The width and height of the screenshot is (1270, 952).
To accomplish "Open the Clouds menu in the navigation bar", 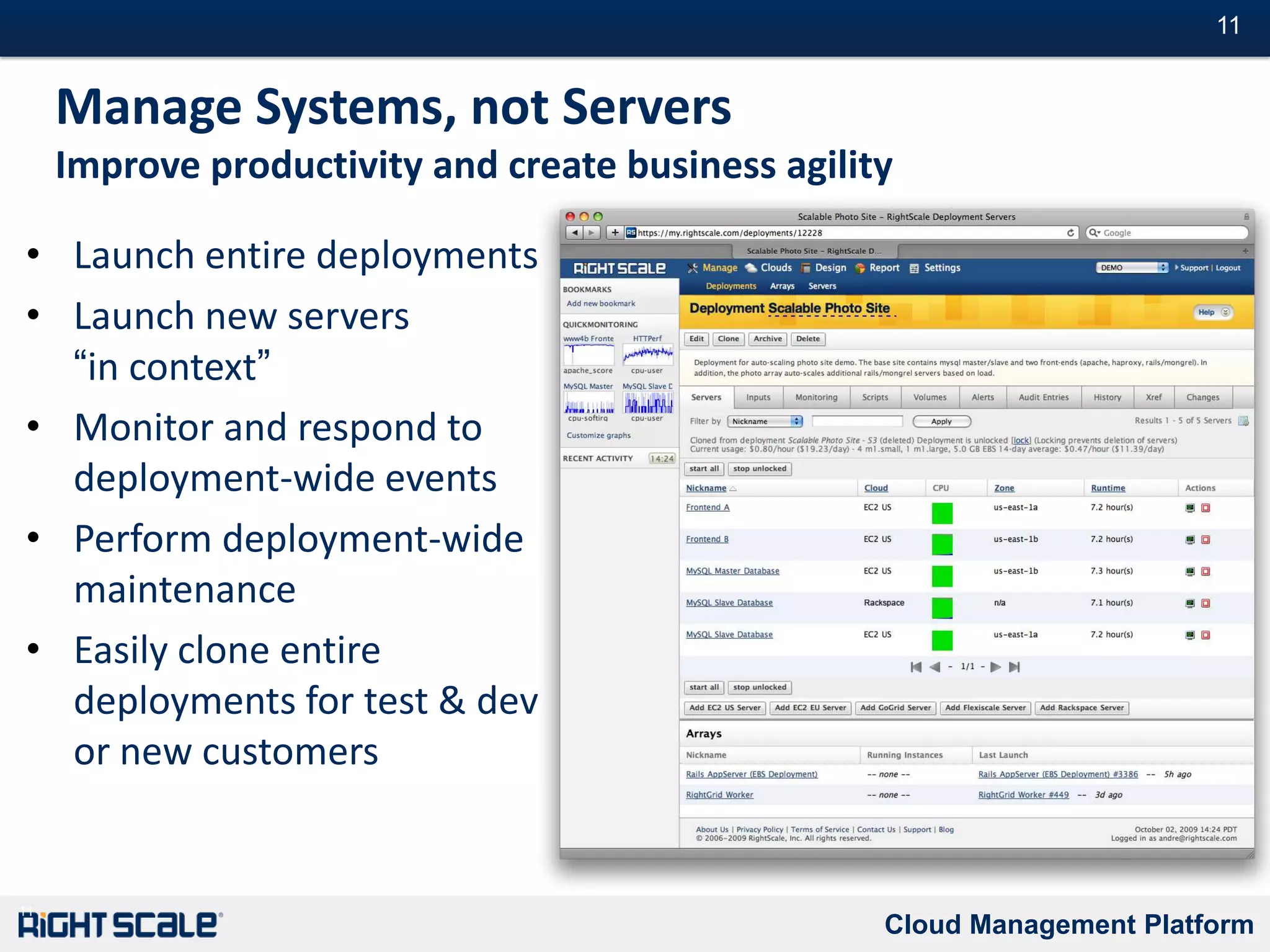I will tap(775, 268).
